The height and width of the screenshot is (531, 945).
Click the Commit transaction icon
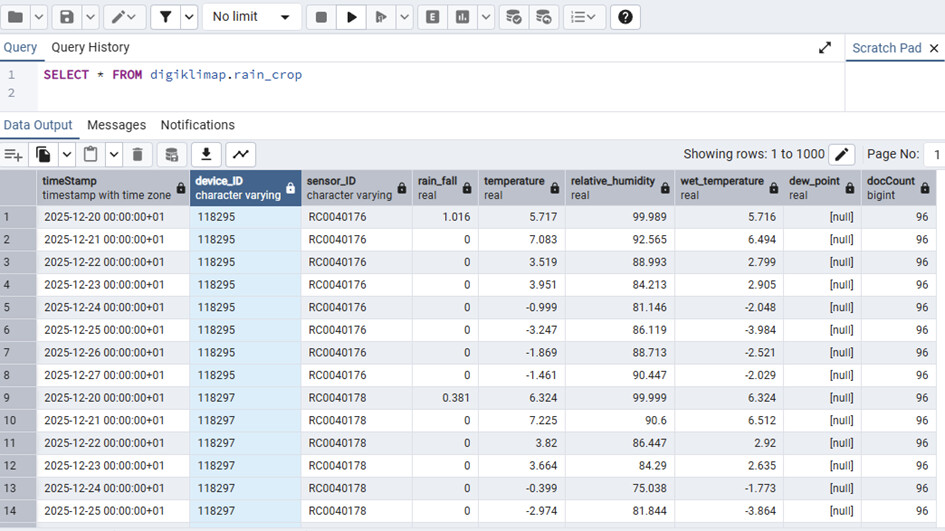pyautogui.click(x=513, y=17)
